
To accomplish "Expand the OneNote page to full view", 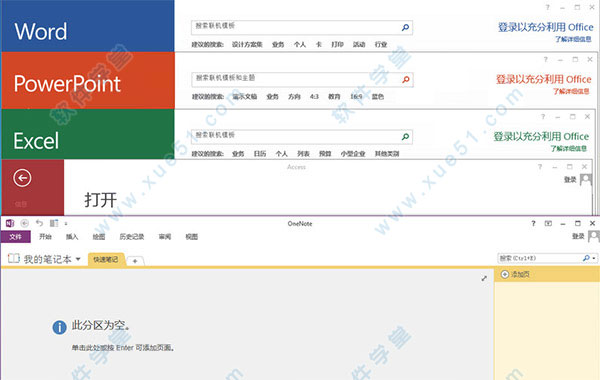I will (x=484, y=278).
